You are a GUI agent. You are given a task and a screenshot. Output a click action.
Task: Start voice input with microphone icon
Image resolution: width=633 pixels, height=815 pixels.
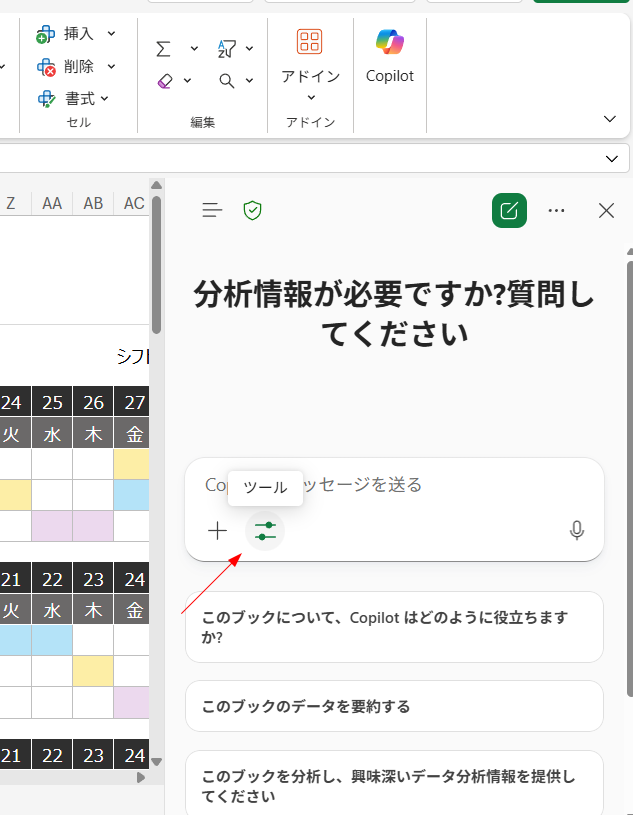[x=576, y=530]
